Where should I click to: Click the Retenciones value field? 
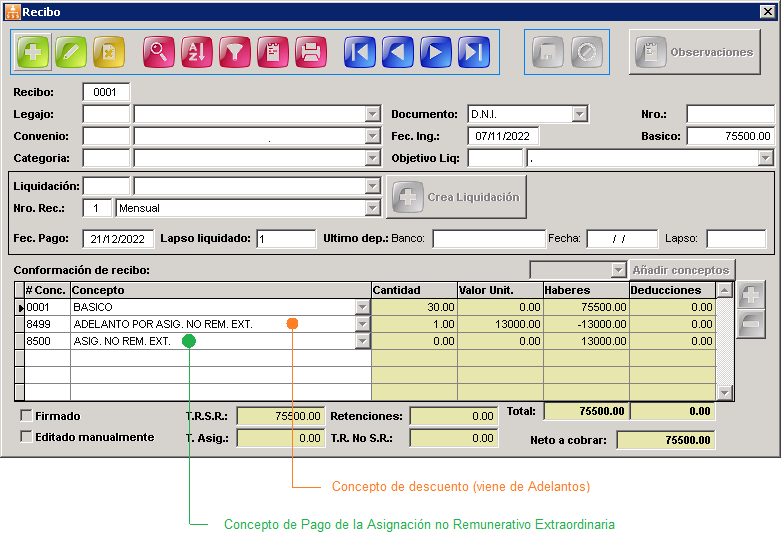coord(454,416)
